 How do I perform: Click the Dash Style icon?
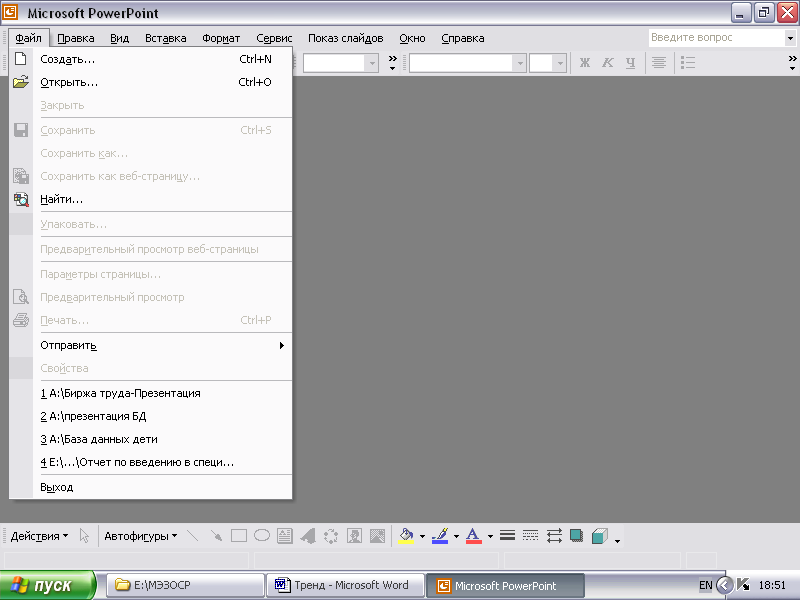pos(531,535)
